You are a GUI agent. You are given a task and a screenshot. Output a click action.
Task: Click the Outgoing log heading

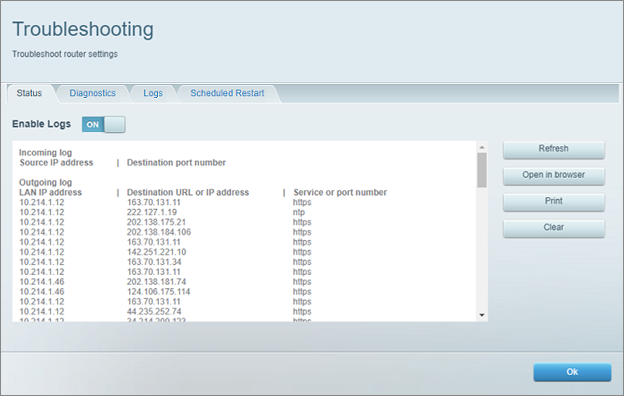click(x=45, y=182)
